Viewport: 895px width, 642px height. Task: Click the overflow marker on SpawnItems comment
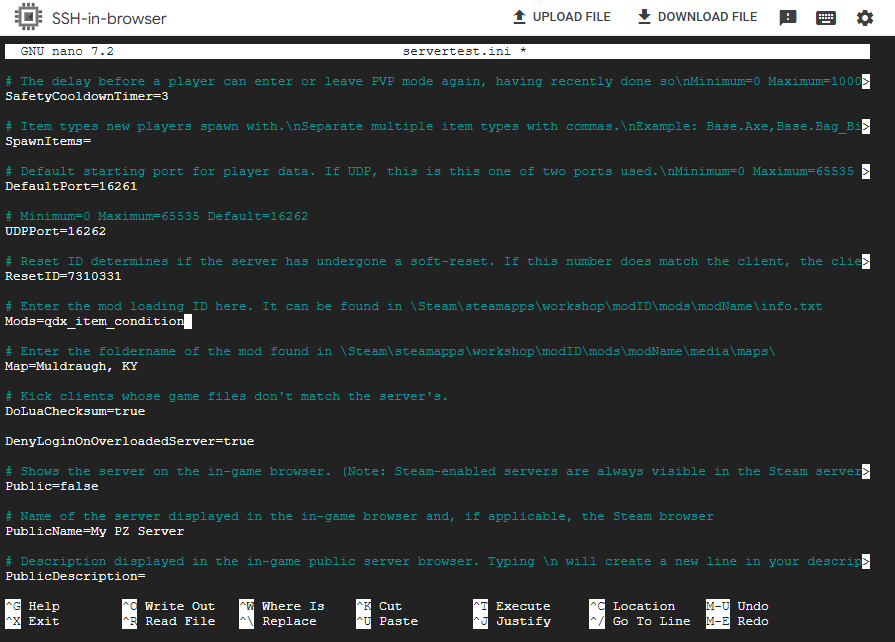(x=866, y=126)
